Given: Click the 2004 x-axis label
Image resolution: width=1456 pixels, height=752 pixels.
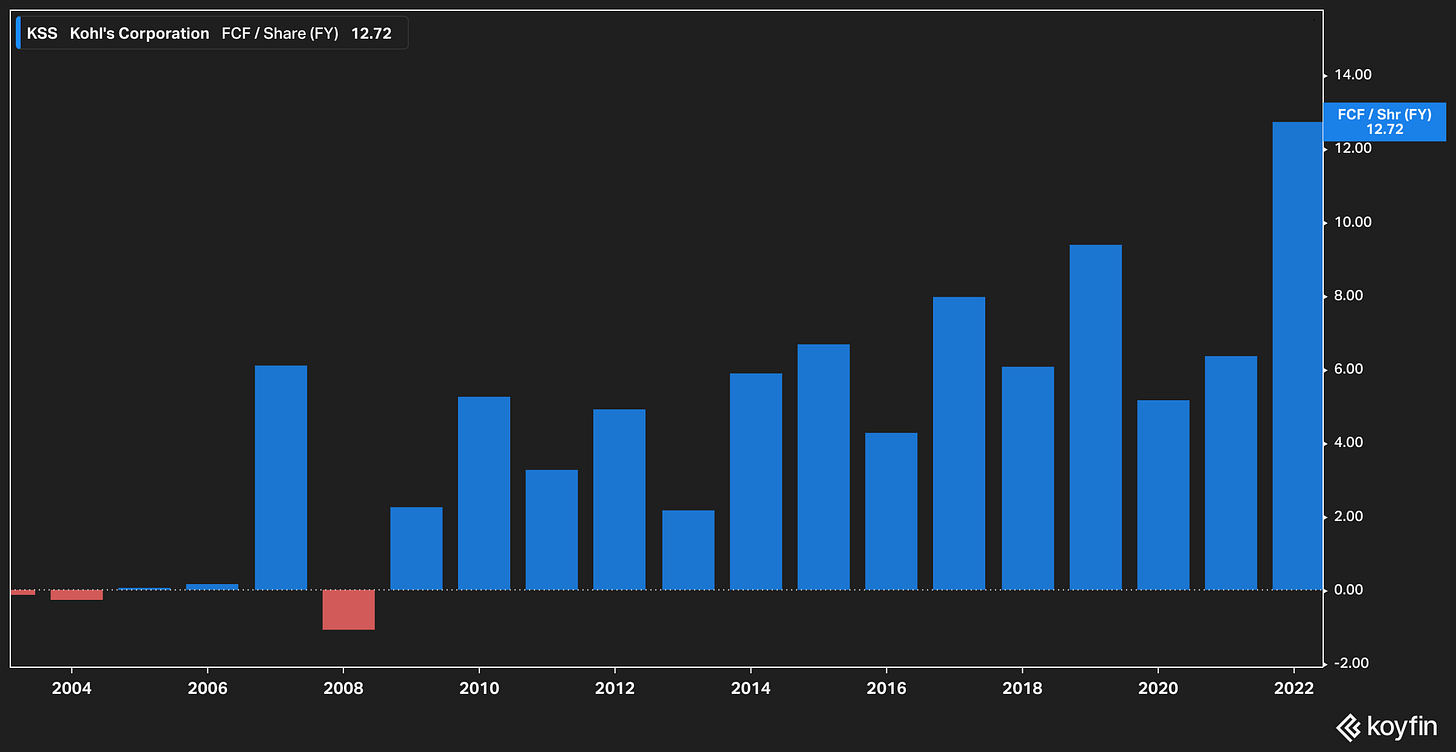Looking at the screenshot, I should (71, 689).
